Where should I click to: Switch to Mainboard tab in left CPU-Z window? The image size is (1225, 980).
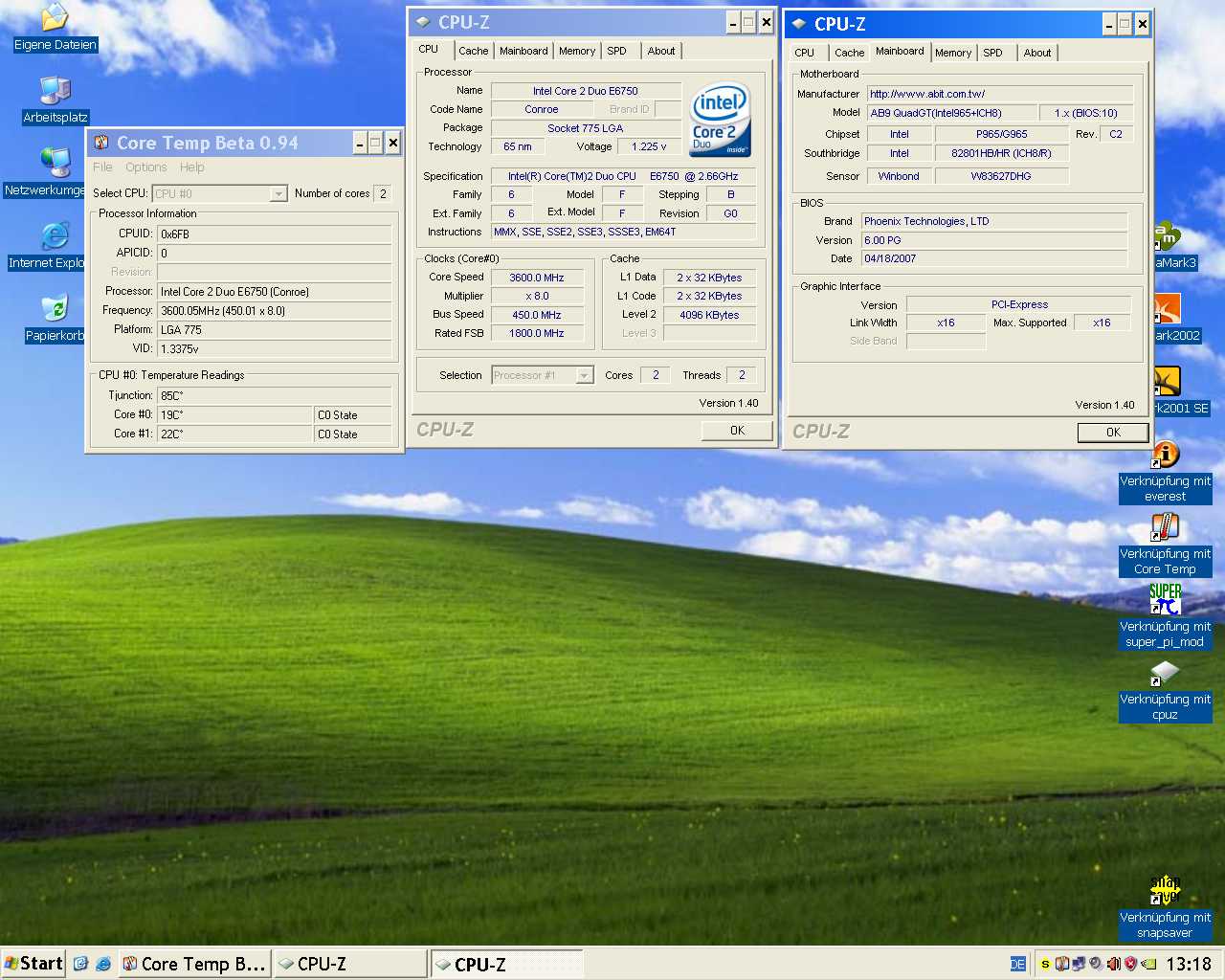coord(523,51)
